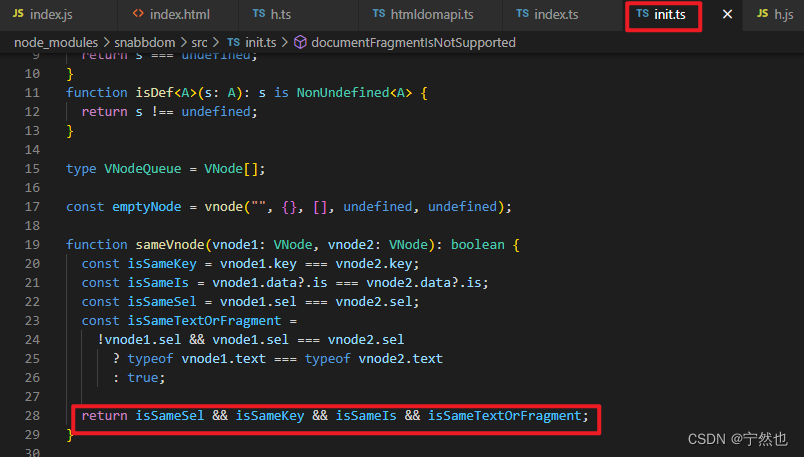Click init.ts in the breadcrumb path
Image resolution: width=804 pixels, height=457 pixels.
[260, 43]
